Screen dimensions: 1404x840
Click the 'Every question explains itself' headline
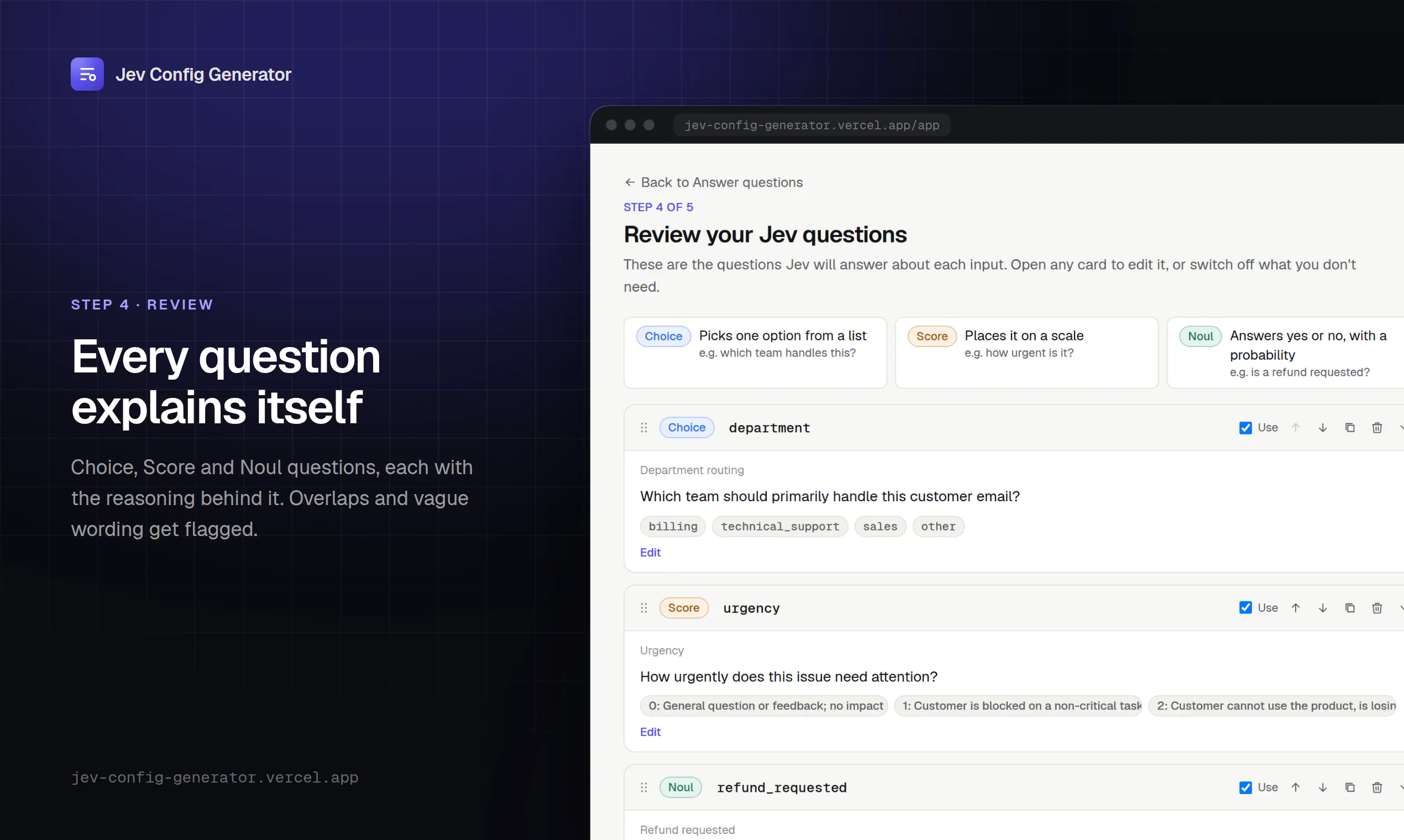[x=226, y=381]
